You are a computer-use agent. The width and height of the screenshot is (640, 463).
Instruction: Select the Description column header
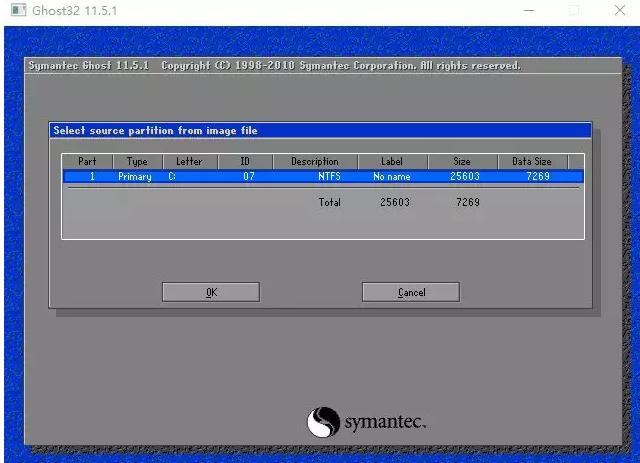coord(314,161)
